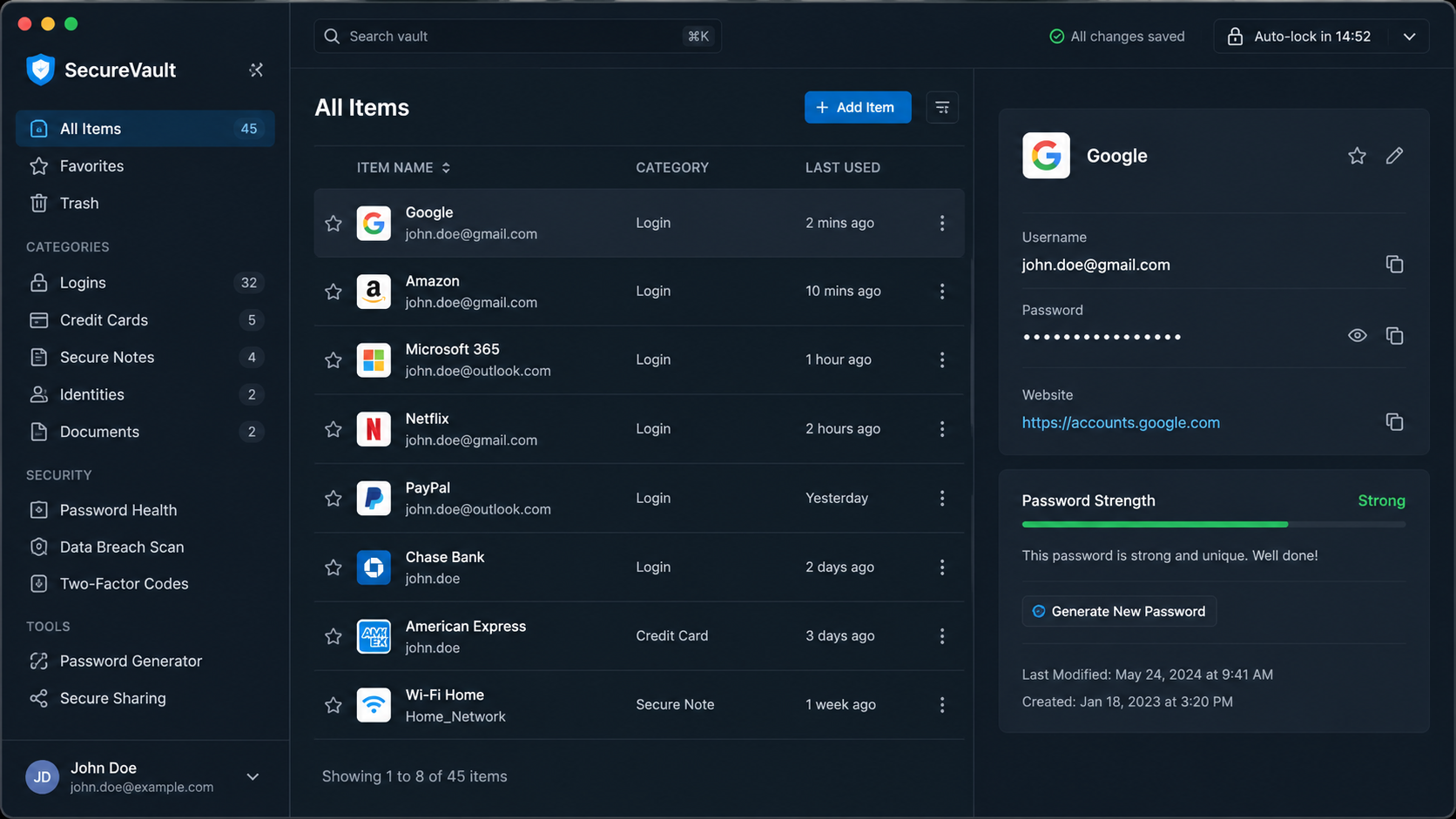1456x819 pixels.
Task: Click the password strength bar
Action: click(1214, 524)
